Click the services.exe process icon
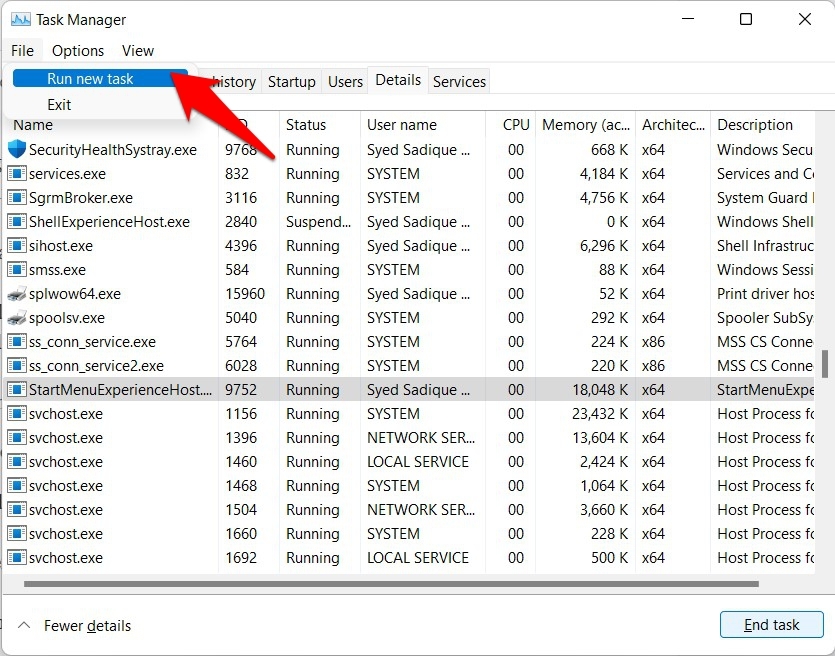The width and height of the screenshot is (835, 656). (17, 174)
